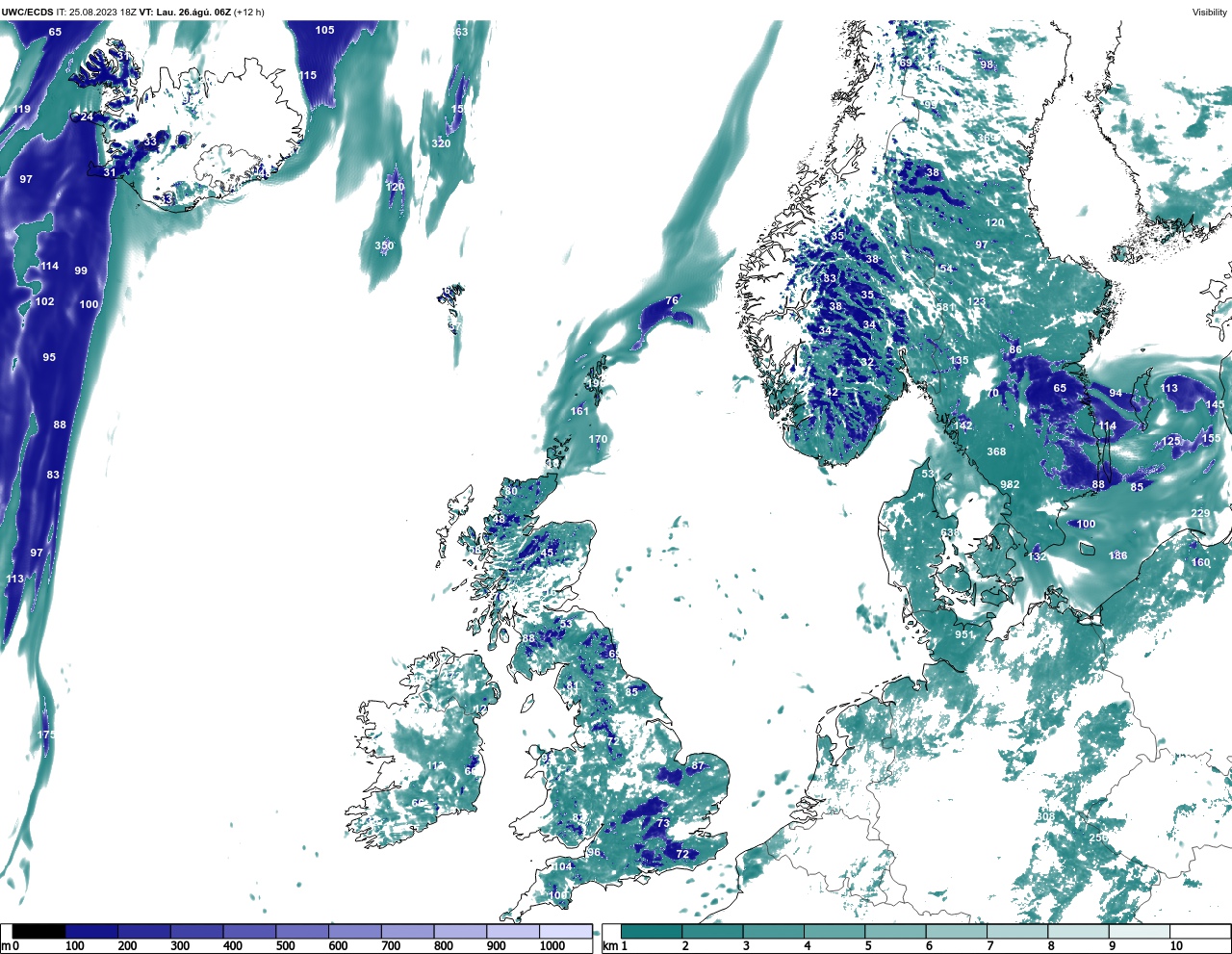This screenshot has width=1232, height=954.
Task: Select the 3–4 km teal legend swatch
Action: [774, 931]
